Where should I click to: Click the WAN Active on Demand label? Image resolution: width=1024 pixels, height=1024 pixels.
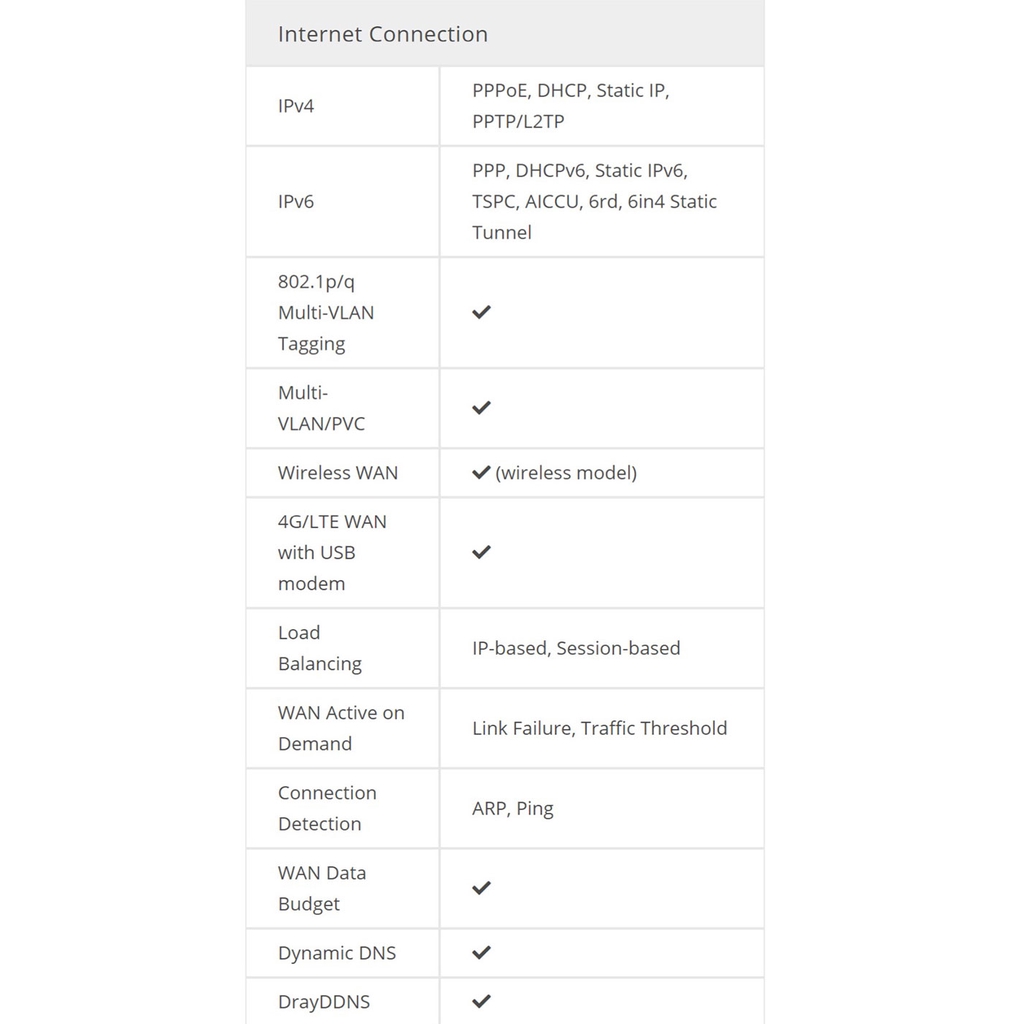341,728
